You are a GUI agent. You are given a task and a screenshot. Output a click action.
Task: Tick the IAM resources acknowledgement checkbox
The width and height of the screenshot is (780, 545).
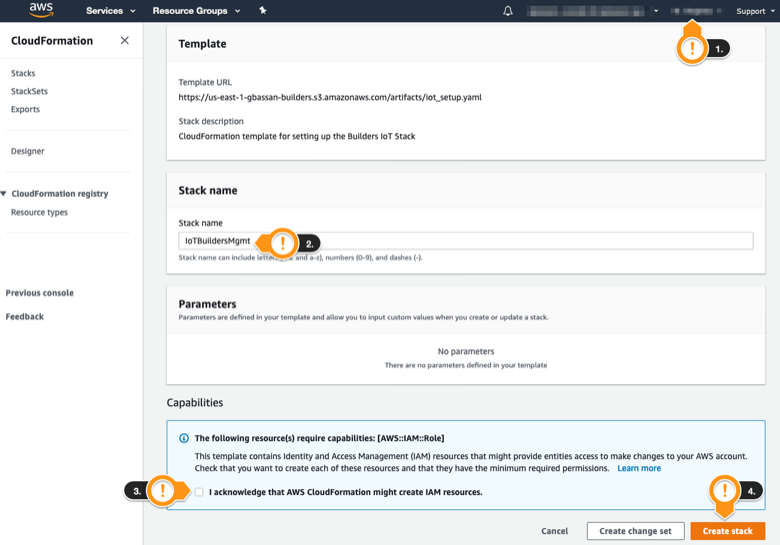(x=199, y=492)
